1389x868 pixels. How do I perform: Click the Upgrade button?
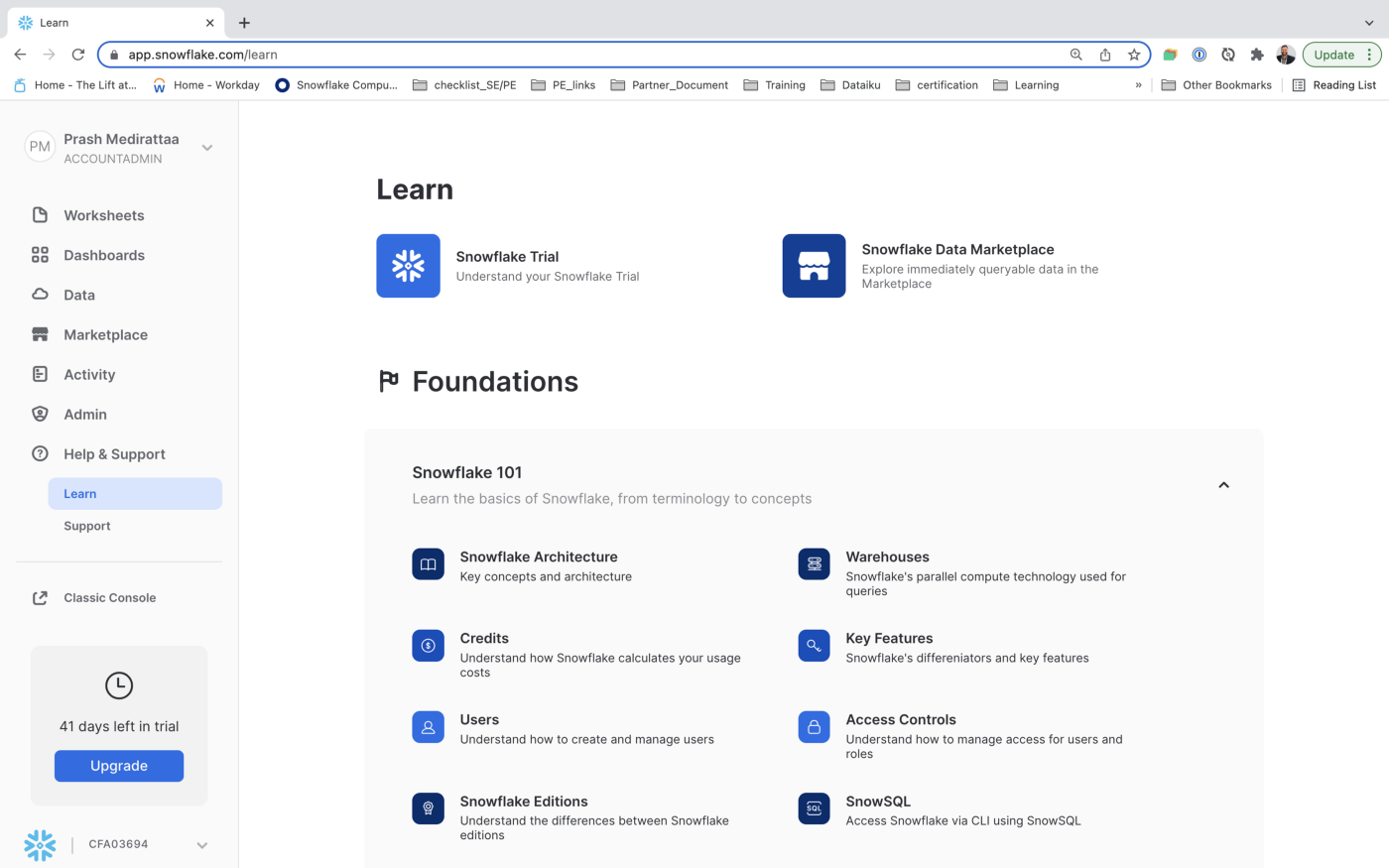click(119, 766)
